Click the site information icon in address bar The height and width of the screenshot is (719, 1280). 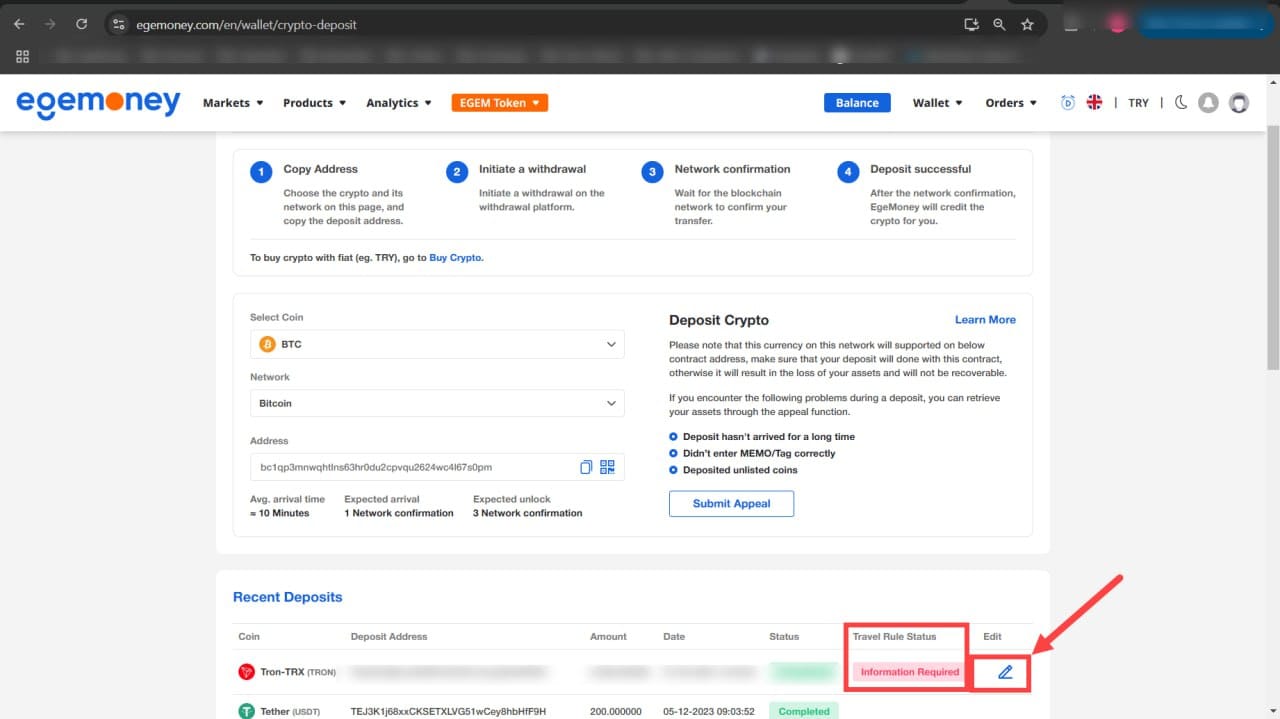point(118,24)
